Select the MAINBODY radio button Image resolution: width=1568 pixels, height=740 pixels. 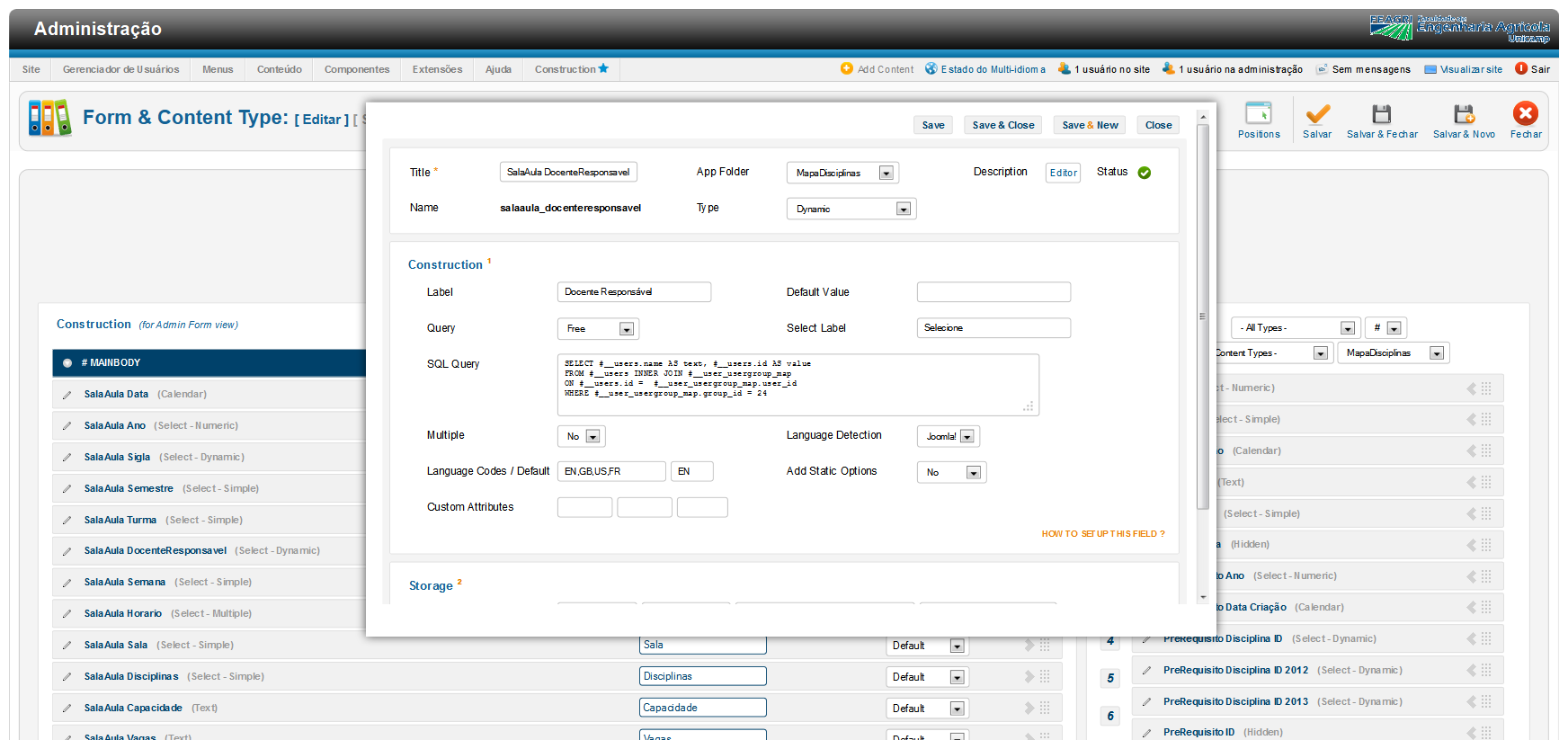[67, 363]
